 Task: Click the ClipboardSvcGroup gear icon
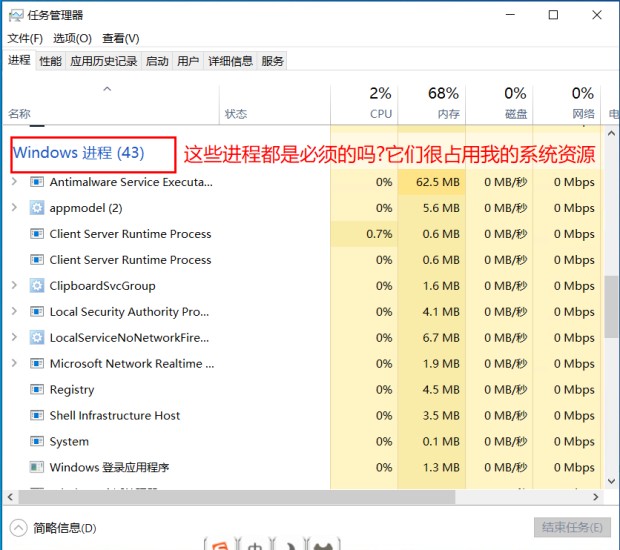pos(37,285)
